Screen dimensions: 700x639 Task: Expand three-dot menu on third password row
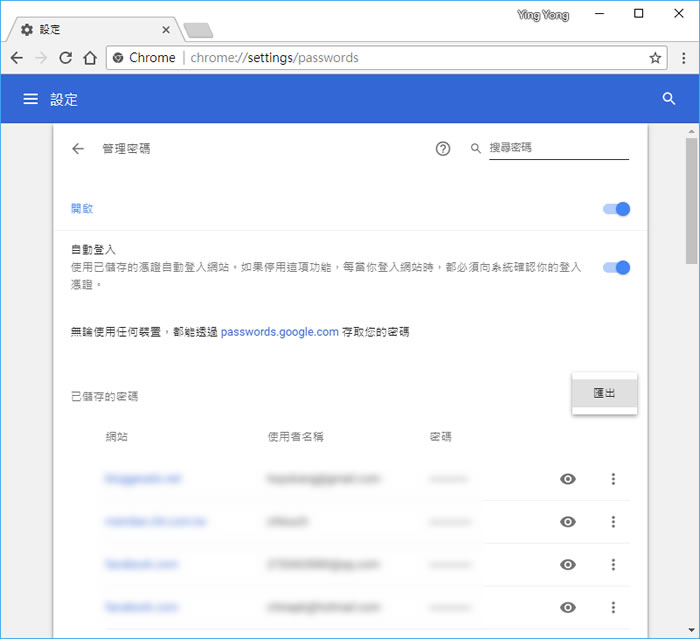point(613,565)
